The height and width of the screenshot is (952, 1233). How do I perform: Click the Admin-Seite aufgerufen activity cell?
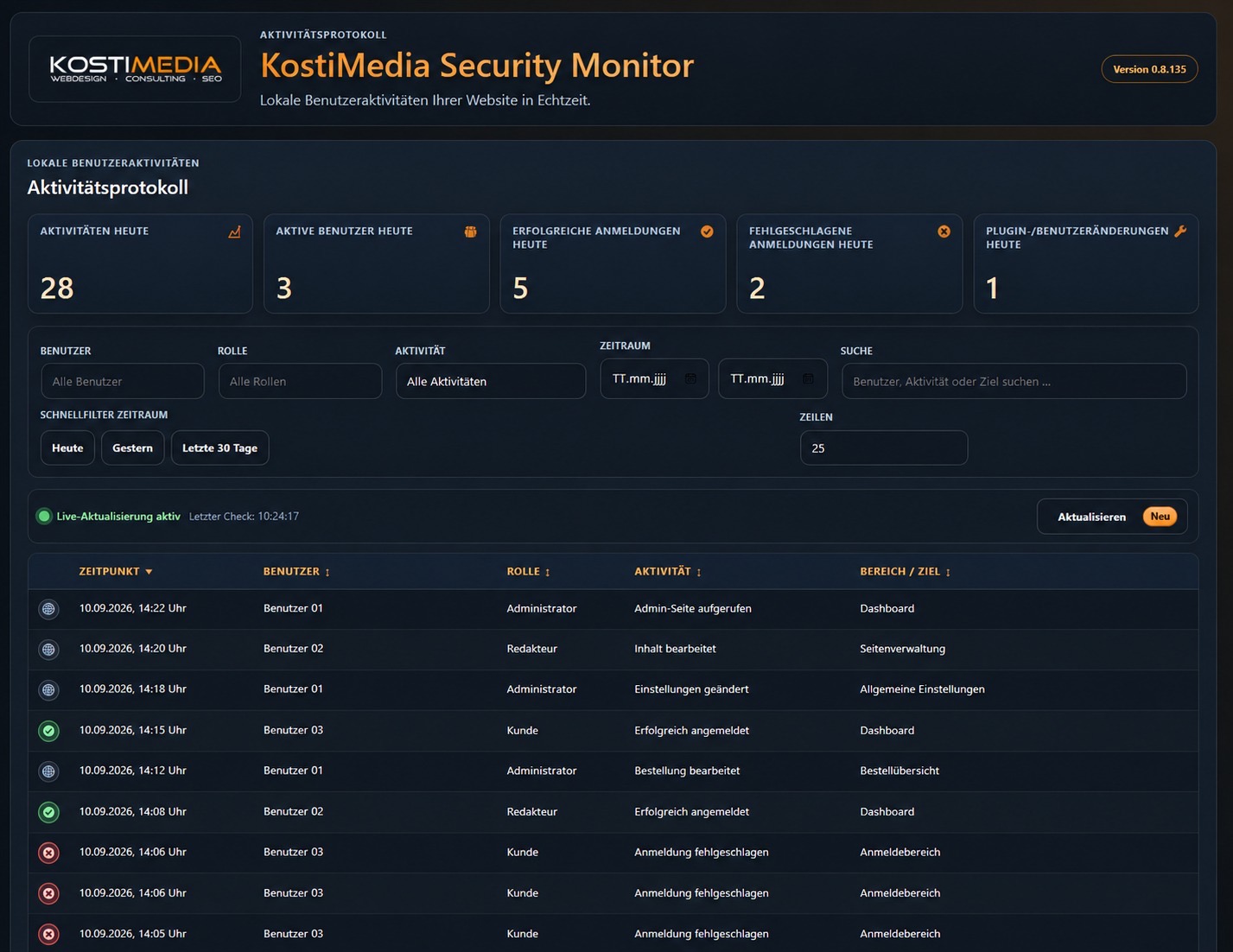pyautogui.click(x=693, y=608)
